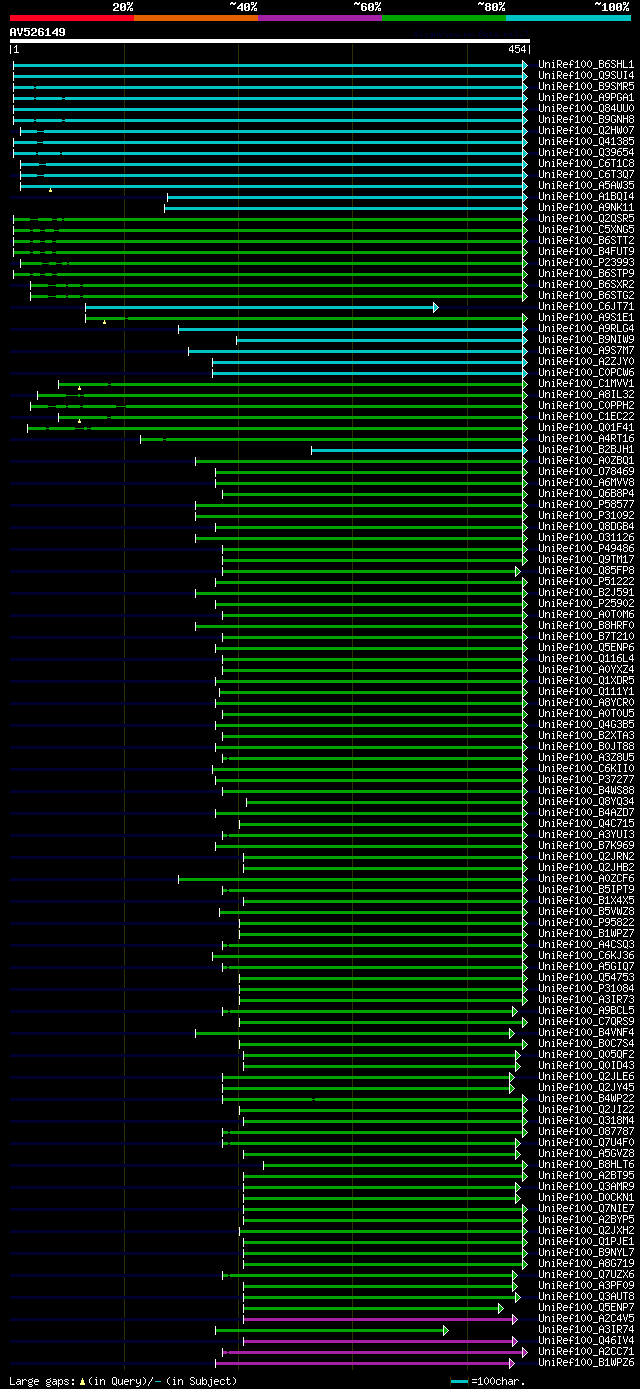Image resolution: width=640 pixels, height=1389 pixels.
Task: Select the UniRef100_Q4G3B5 label
Action: click(586, 724)
